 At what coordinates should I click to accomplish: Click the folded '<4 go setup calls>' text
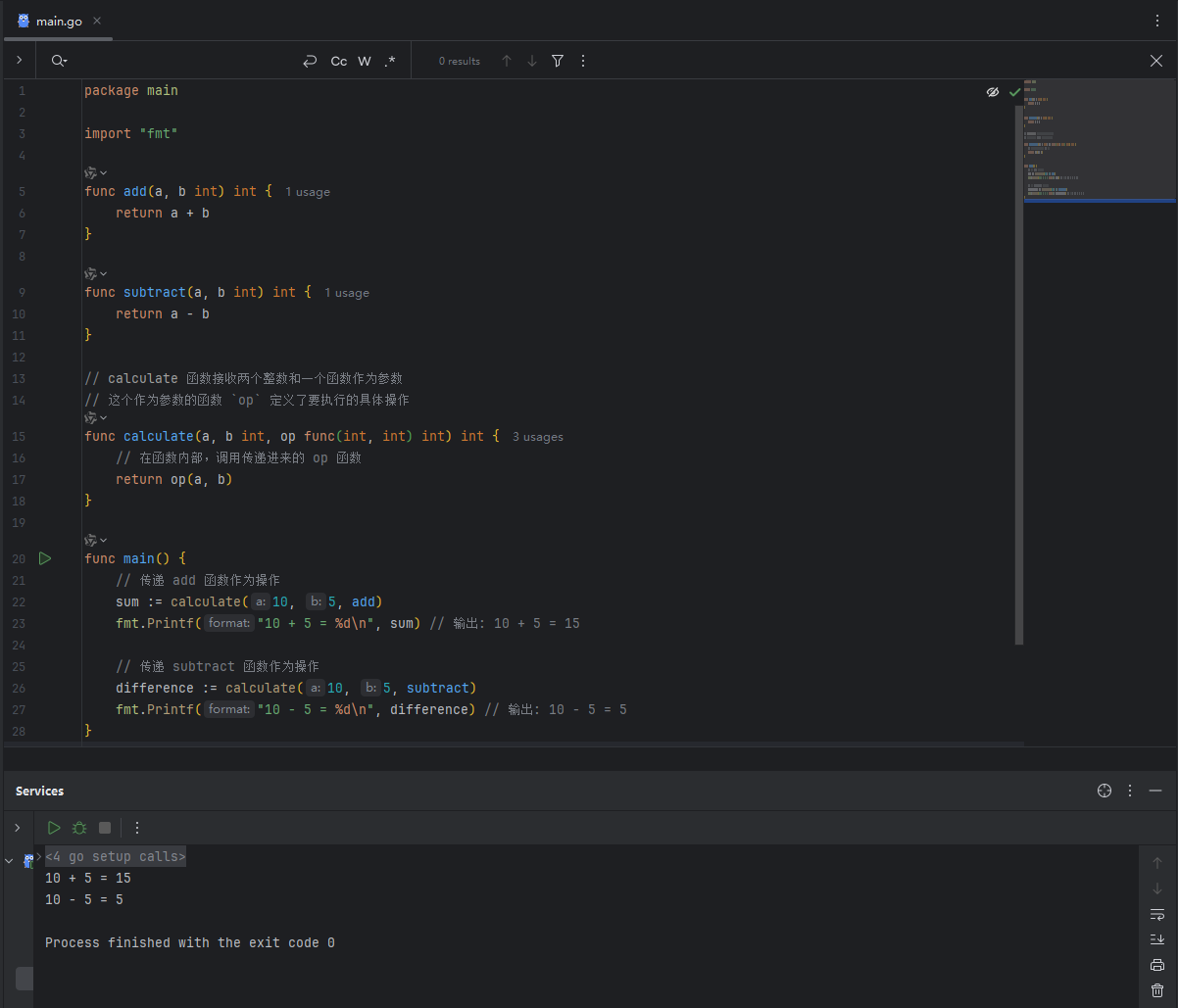[x=116, y=856]
